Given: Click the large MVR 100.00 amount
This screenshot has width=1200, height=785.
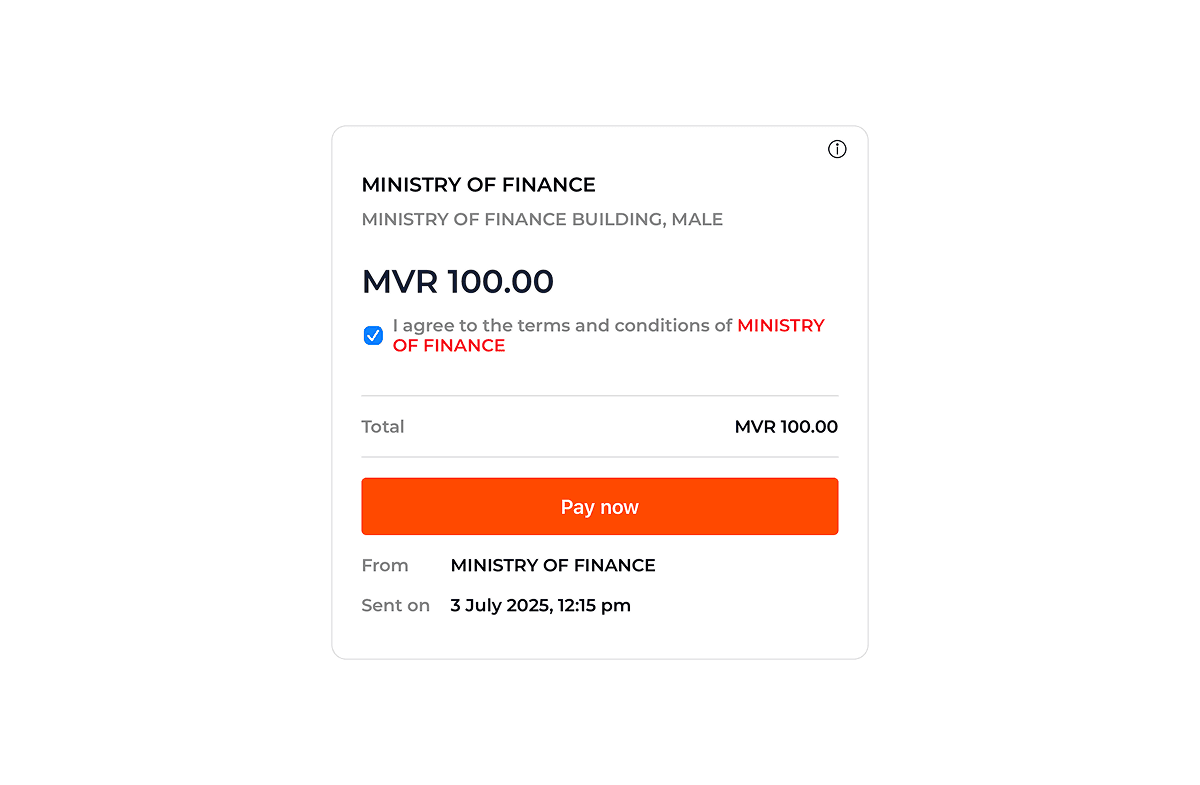Looking at the screenshot, I should click(457, 282).
